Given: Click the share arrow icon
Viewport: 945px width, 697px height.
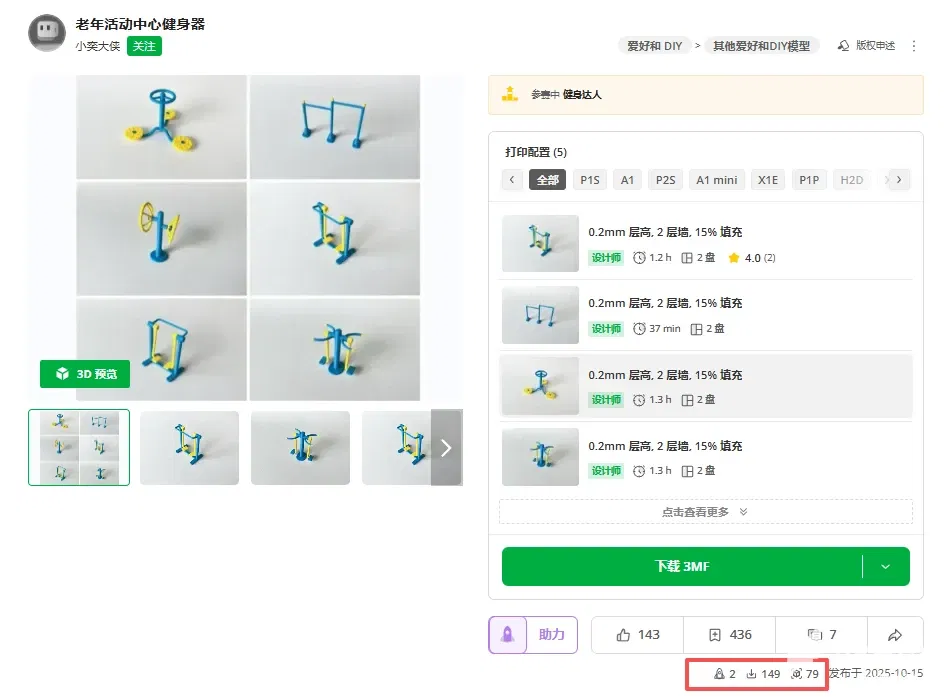Looking at the screenshot, I should [896, 634].
